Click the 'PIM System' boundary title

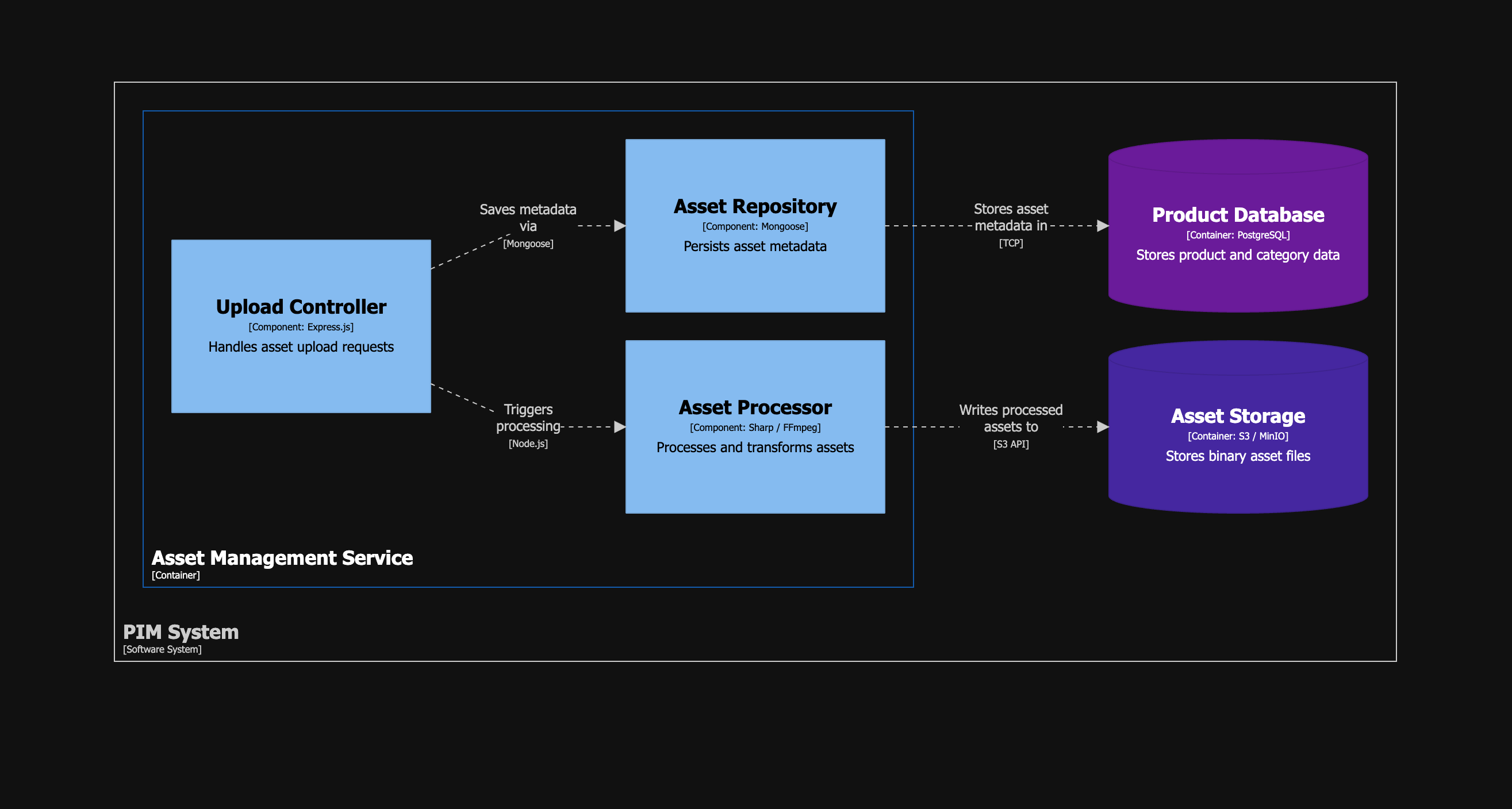(181, 632)
